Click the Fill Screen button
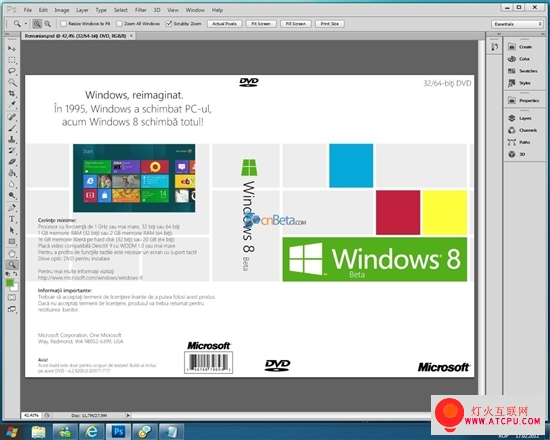550x440 pixels. pos(296,24)
